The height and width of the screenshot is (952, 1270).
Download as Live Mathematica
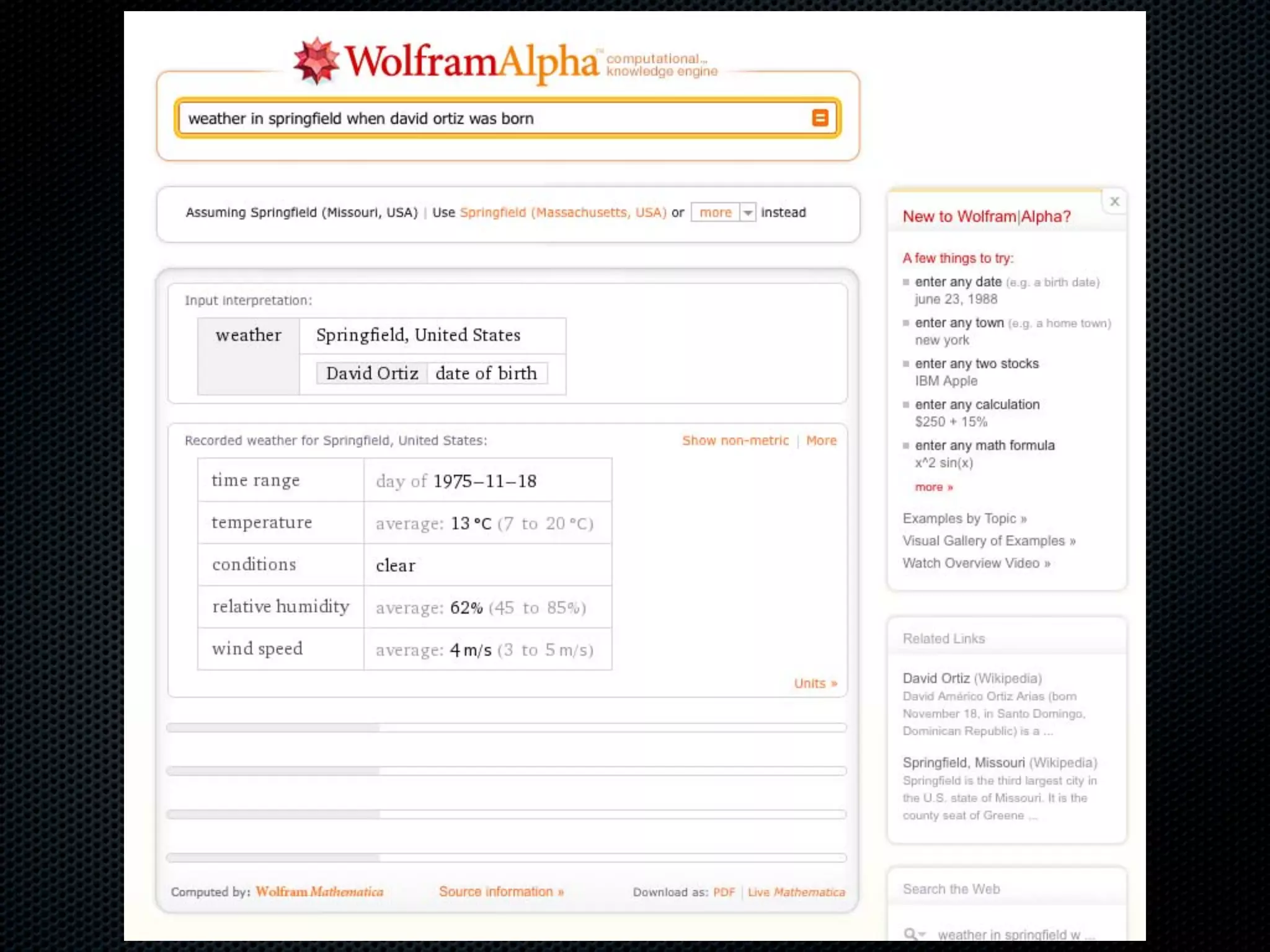point(796,892)
